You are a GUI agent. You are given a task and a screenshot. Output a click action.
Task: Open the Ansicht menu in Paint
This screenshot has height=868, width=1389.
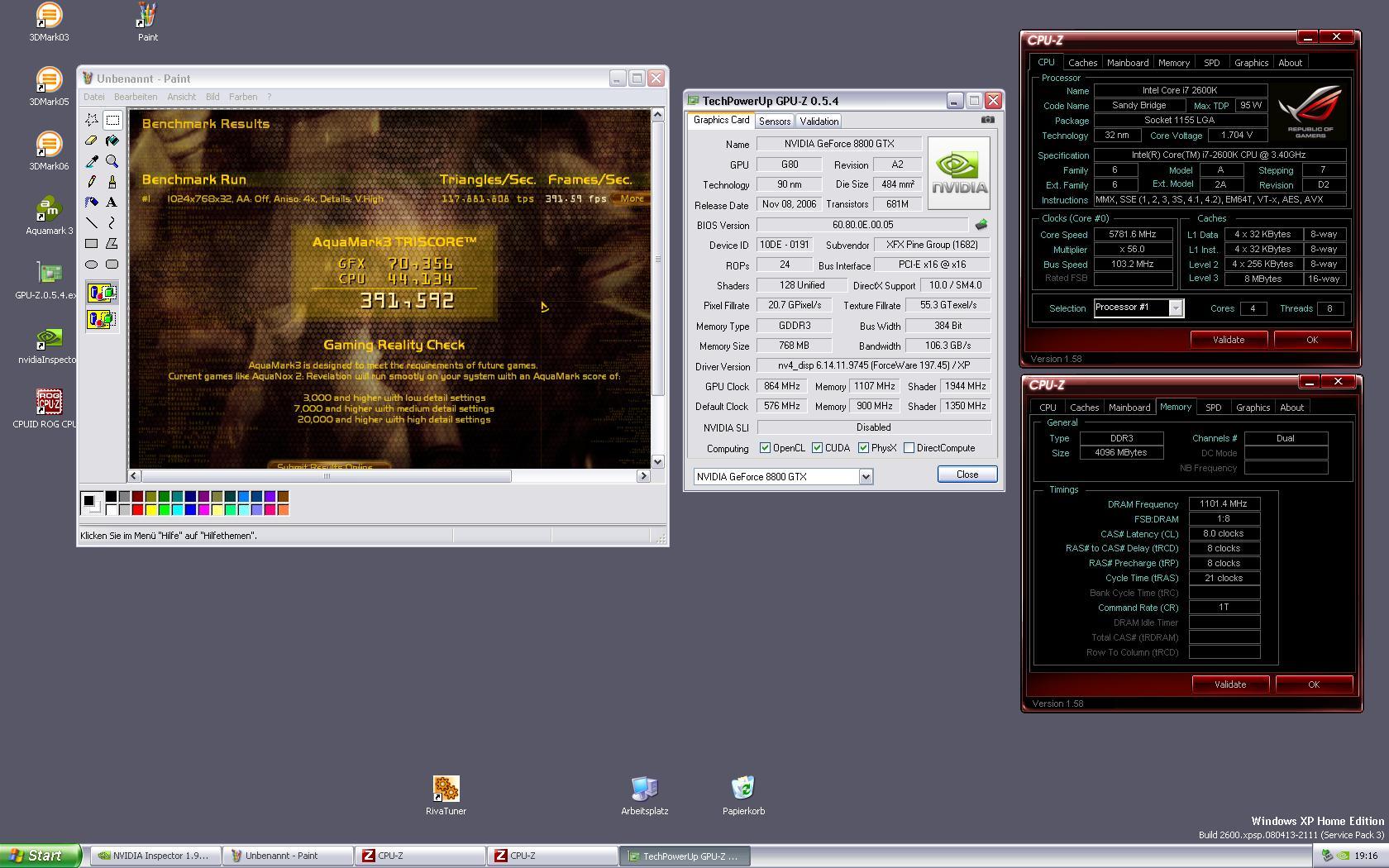(182, 97)
